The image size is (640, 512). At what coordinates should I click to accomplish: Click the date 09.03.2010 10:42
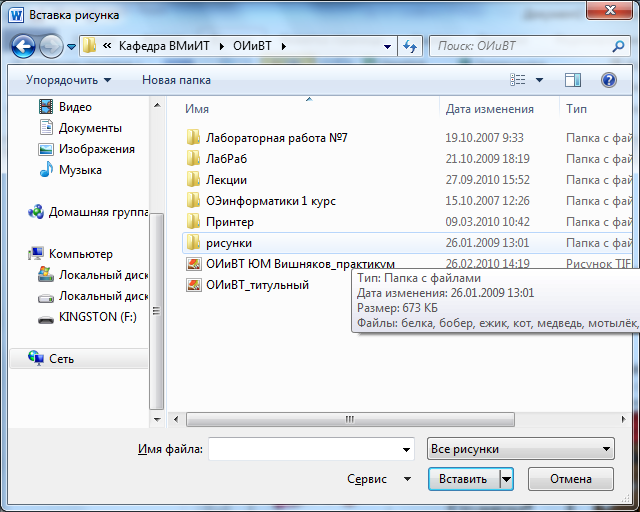[x=487, y=222]
